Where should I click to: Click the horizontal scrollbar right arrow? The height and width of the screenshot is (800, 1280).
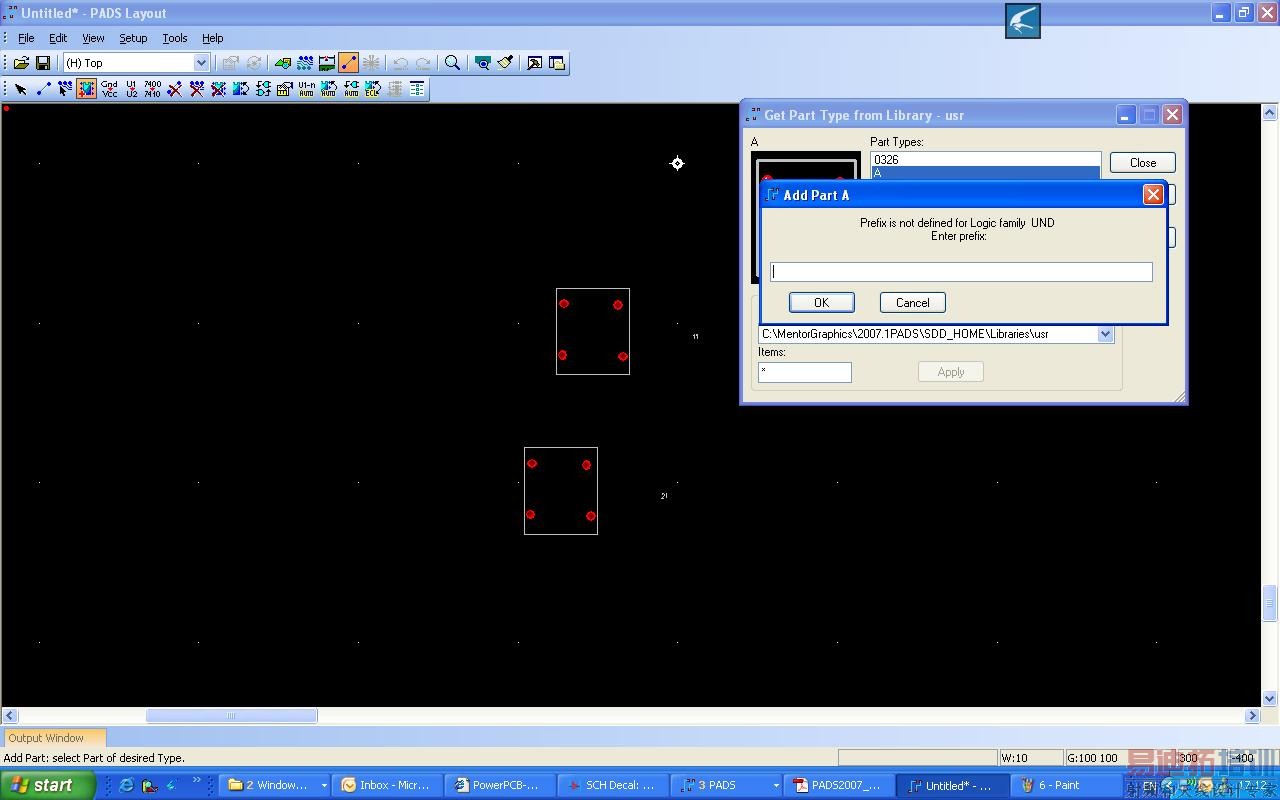[x=1252, y=715]
